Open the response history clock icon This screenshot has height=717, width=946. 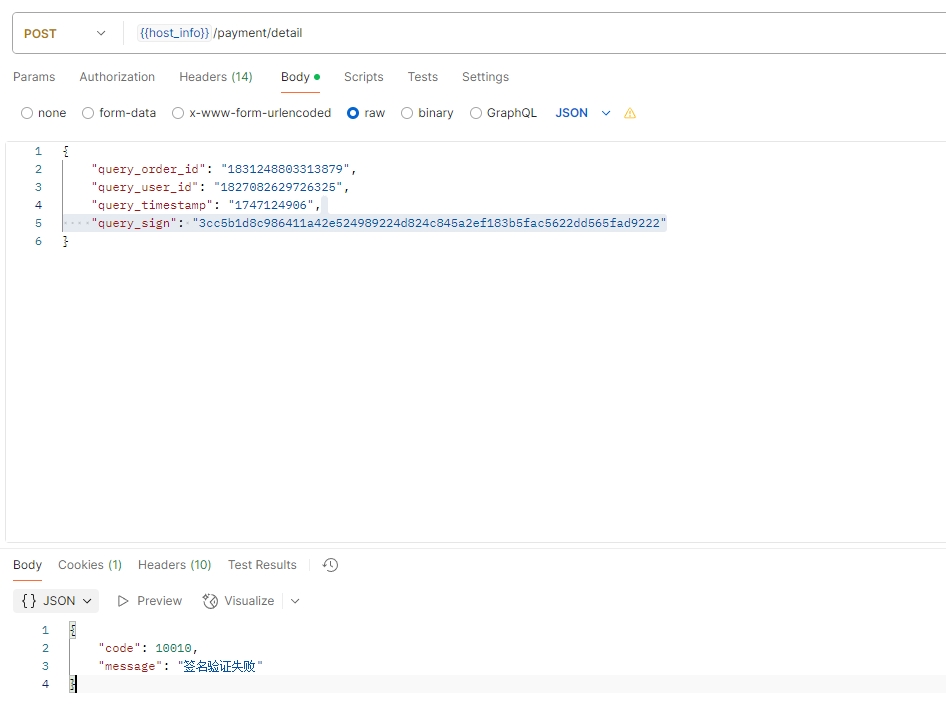click(x=331, y=565)
